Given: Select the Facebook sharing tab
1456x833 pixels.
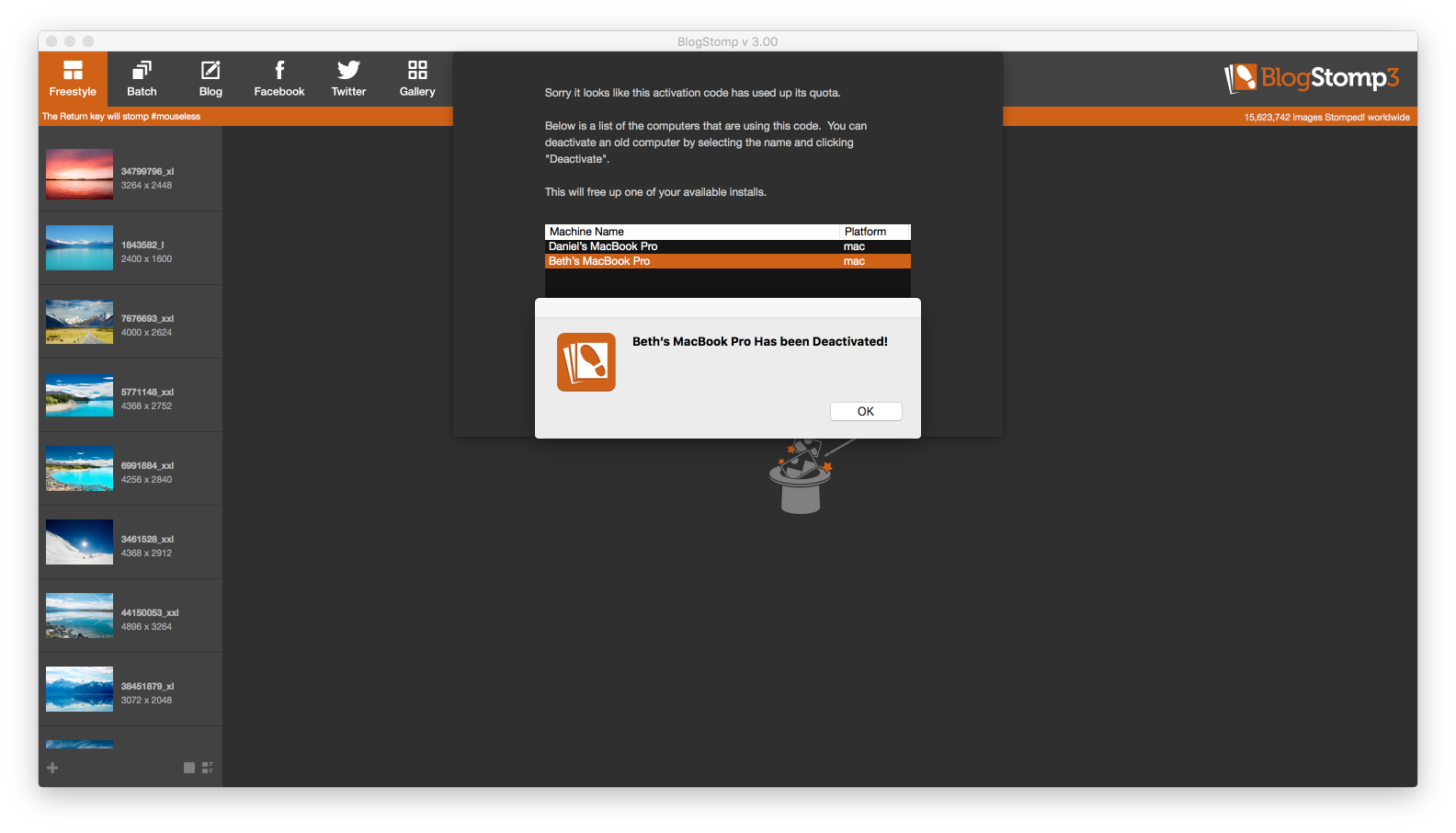Looking at the screenshot, I should (279, 79).
